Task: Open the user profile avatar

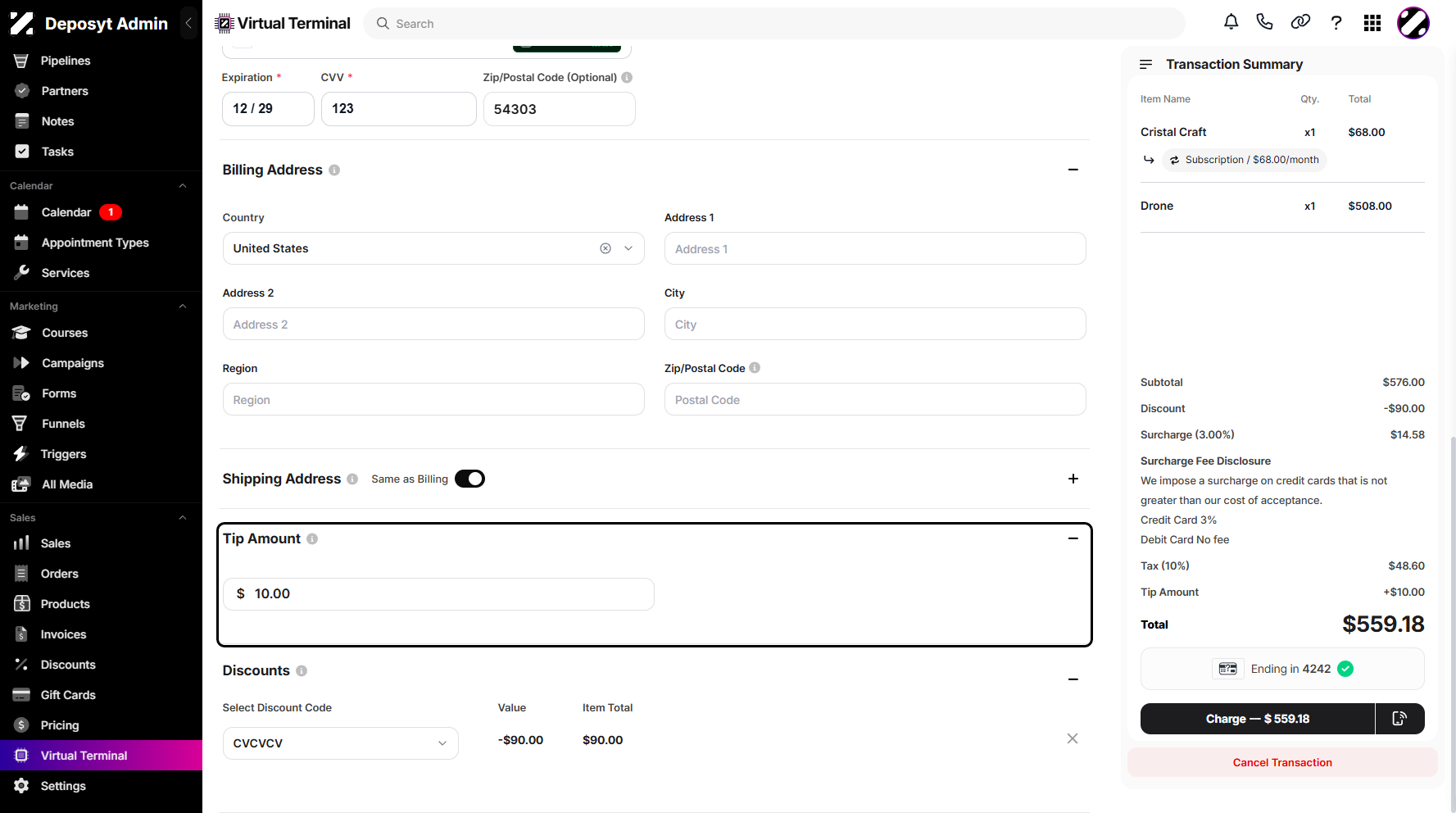Action: point(1413,23)
